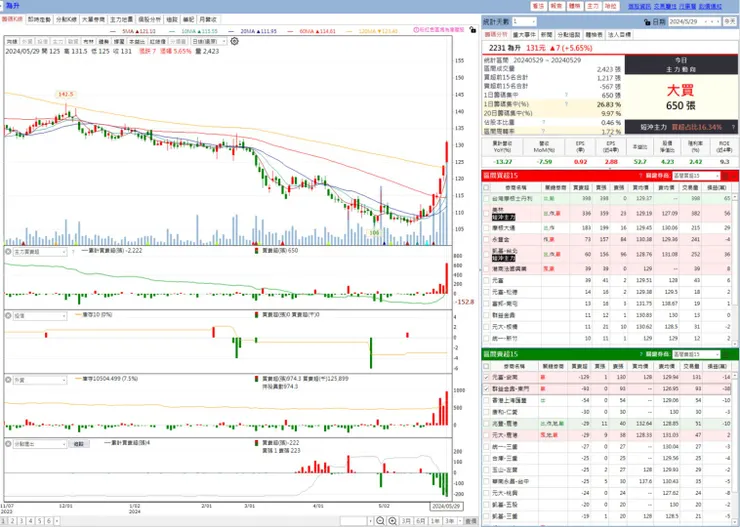Collapse the 外資 sub-chart with its circle icon
The image size is (740, 527).
click(x=8, y=380)
